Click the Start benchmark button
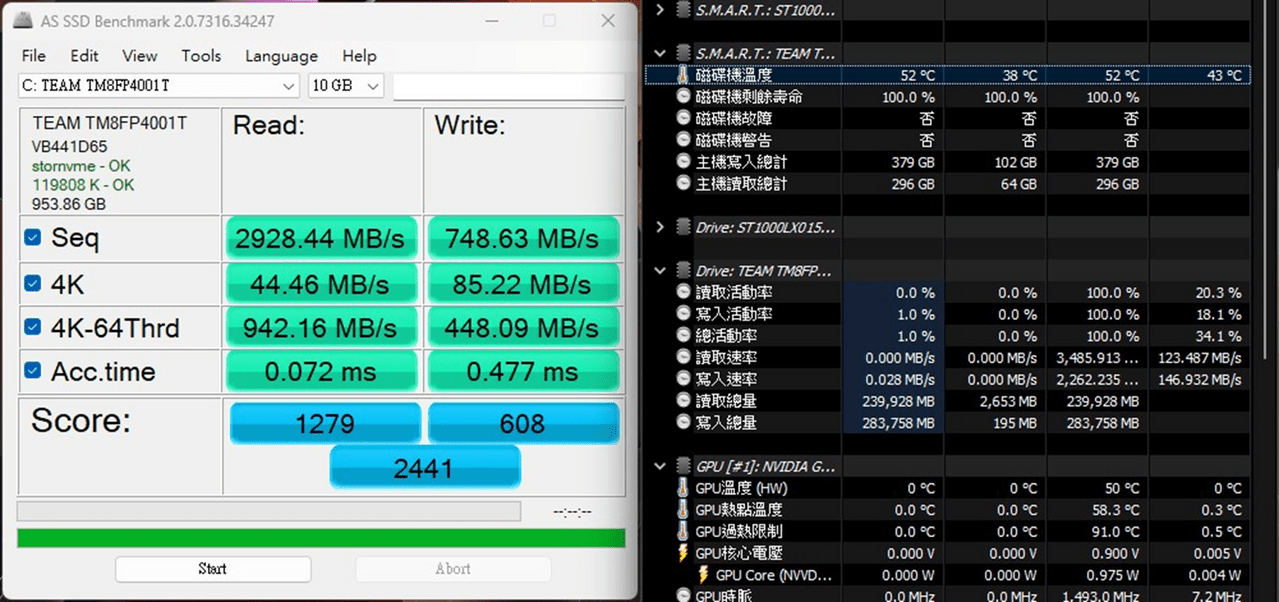Image resolution: width=1279 pixels, height=602 pixels. 212,569
